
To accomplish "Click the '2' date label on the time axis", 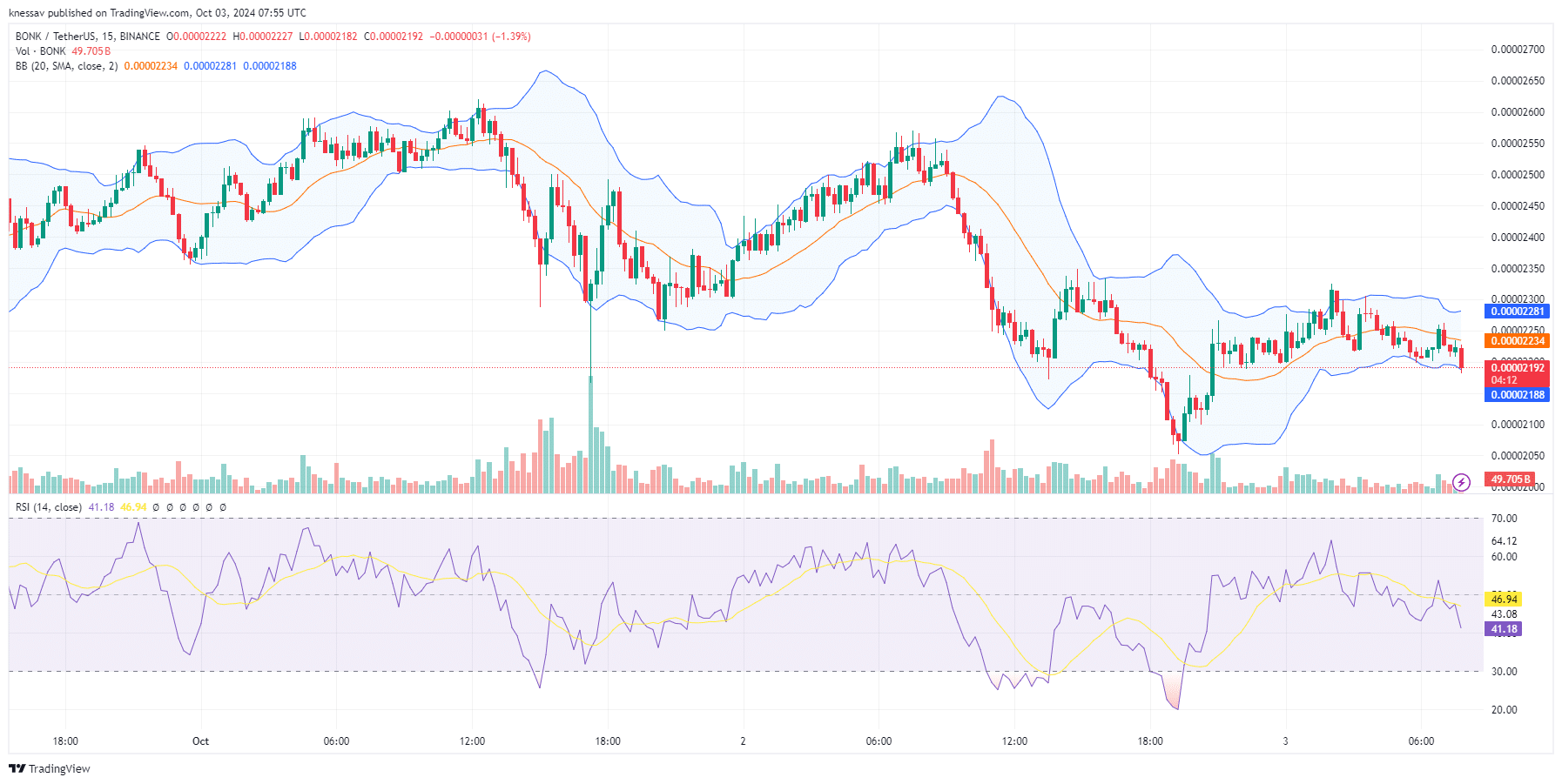I will point(743,741).
